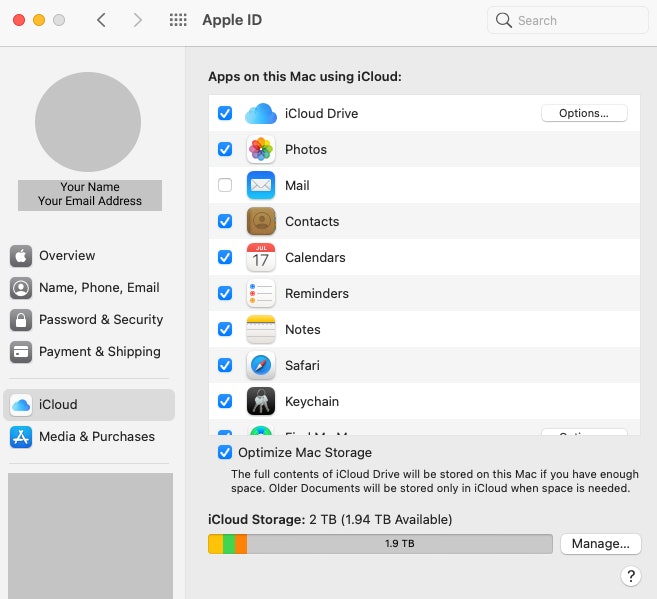Uncheck the Notes checkbox
The width and height of the screenshot is (657, 599).
(225, 329)
